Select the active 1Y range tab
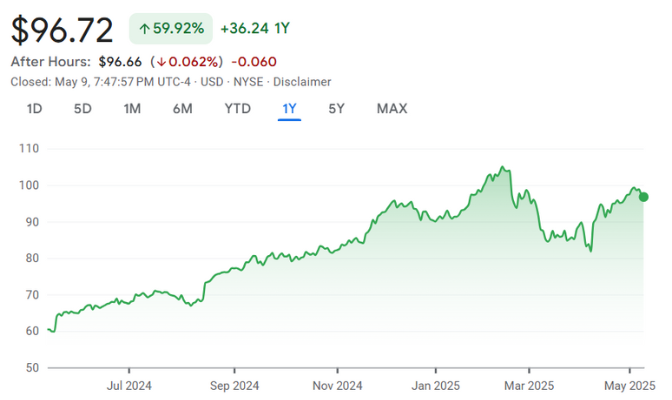 point(289,108)
